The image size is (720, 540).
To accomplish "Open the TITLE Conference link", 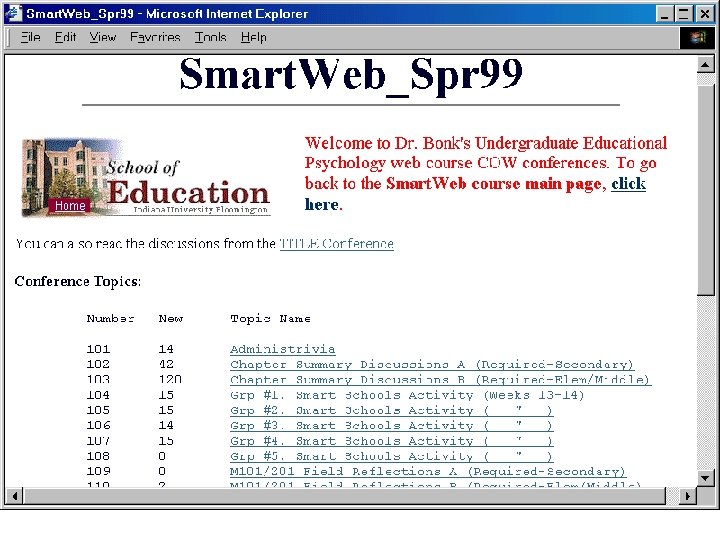I will click(337, 243).
